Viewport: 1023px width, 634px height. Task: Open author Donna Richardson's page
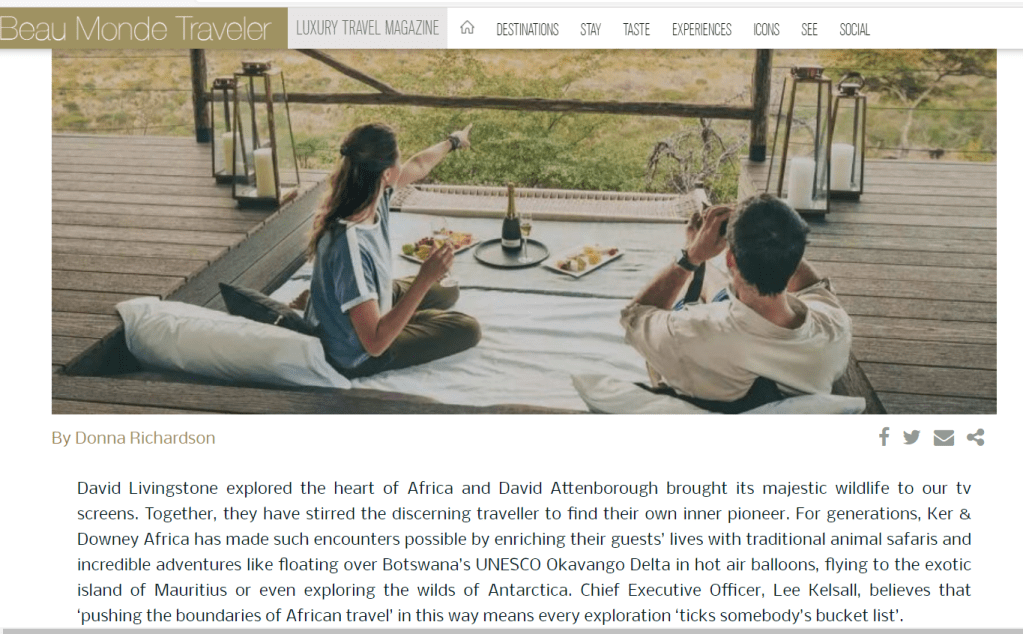point(145,438)
